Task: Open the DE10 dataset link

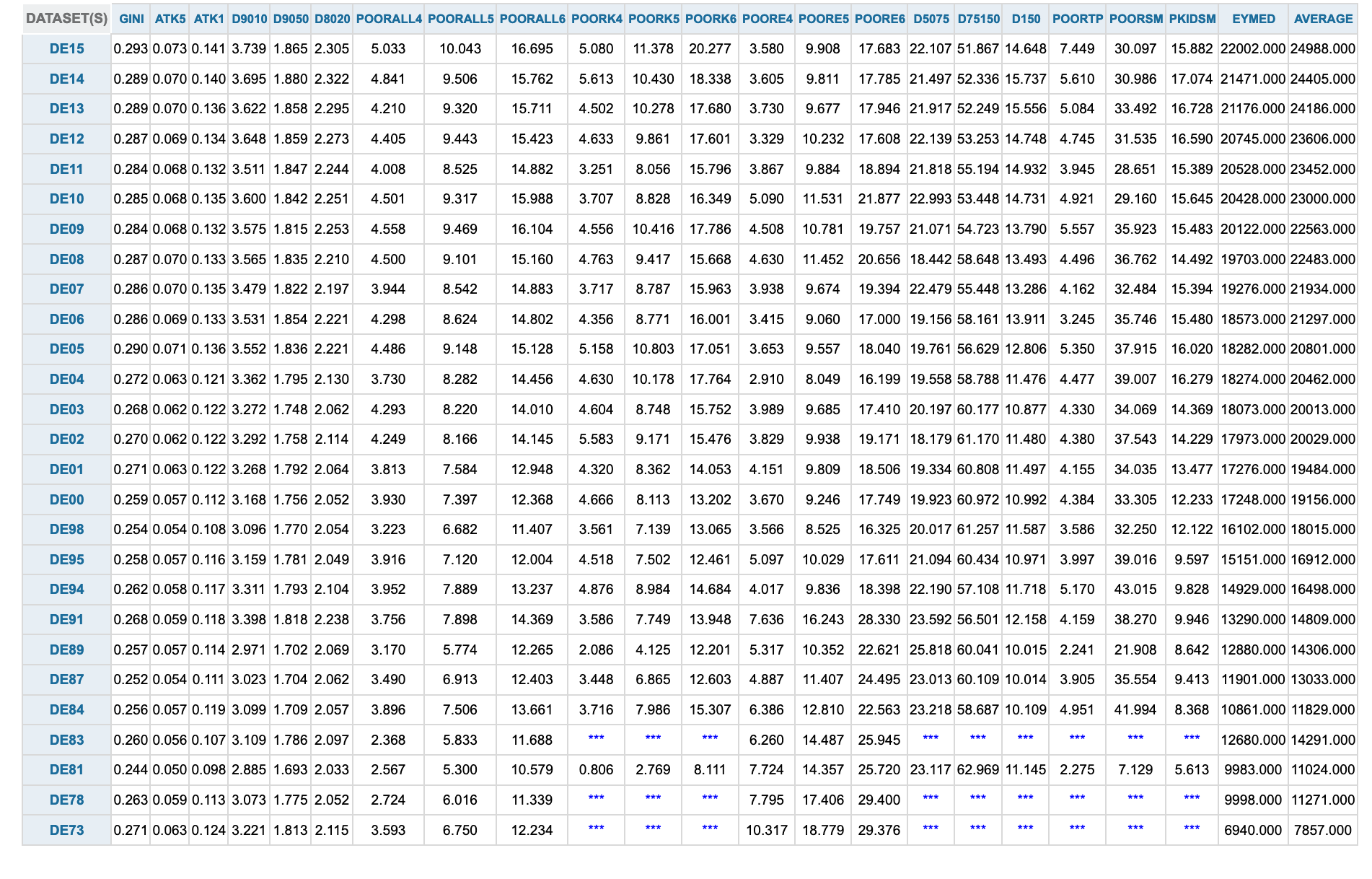Action: tap(66, 199)
